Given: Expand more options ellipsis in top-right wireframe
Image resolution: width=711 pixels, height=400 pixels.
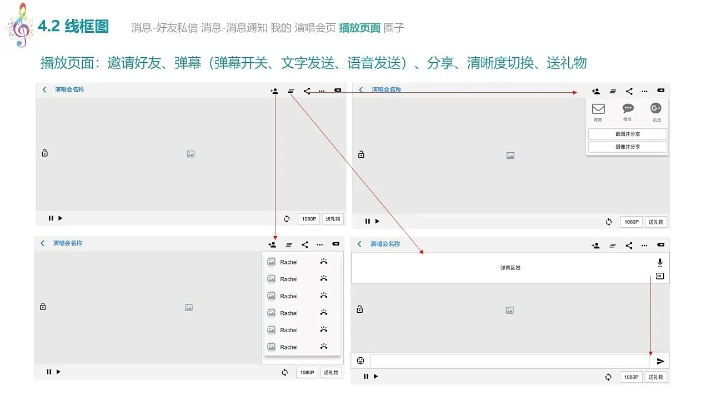Looking at the screenshot, I should (x=645, y=90).
